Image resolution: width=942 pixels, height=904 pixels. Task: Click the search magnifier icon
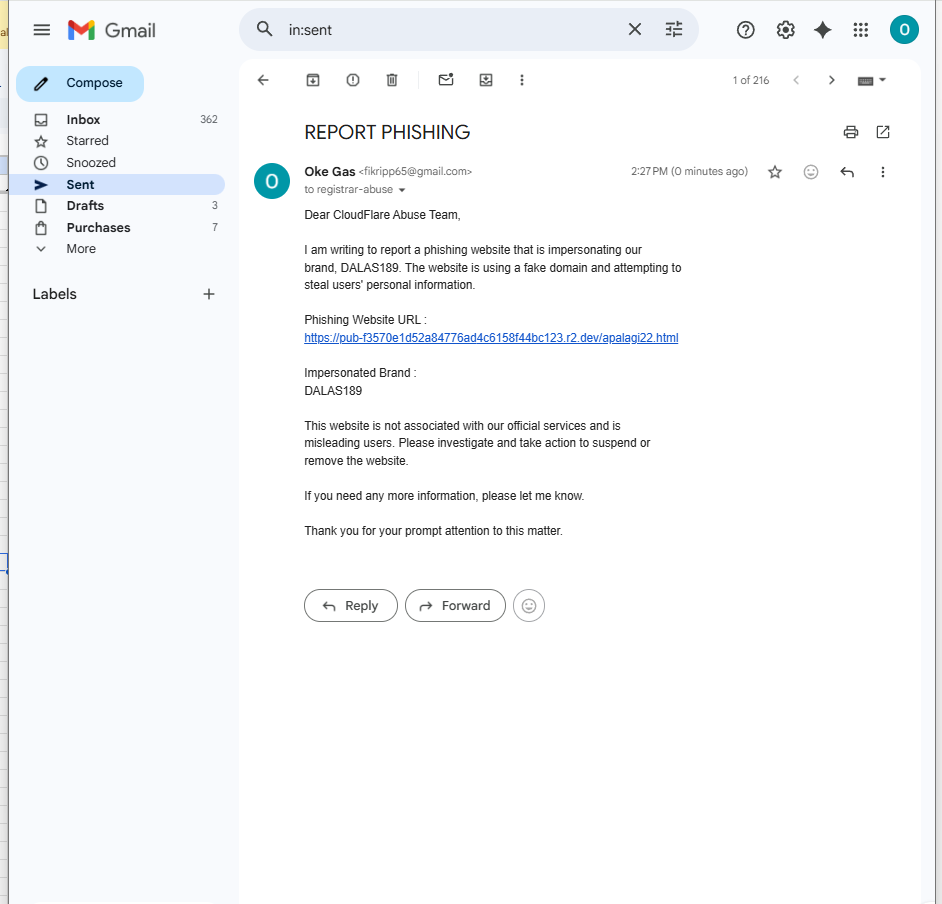(x=264, y=29)
